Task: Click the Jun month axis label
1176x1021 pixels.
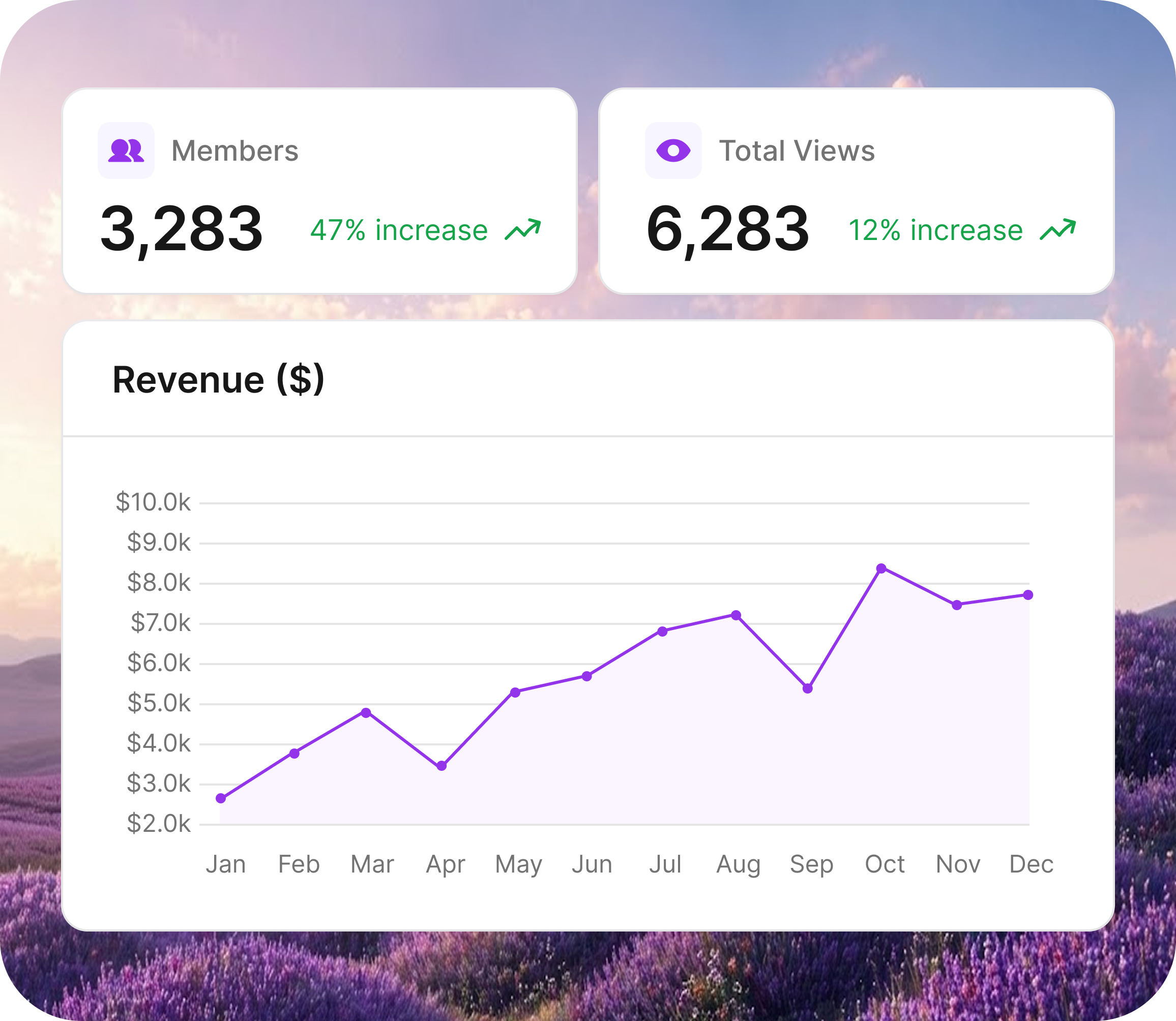Action: [x=592, y=864]
